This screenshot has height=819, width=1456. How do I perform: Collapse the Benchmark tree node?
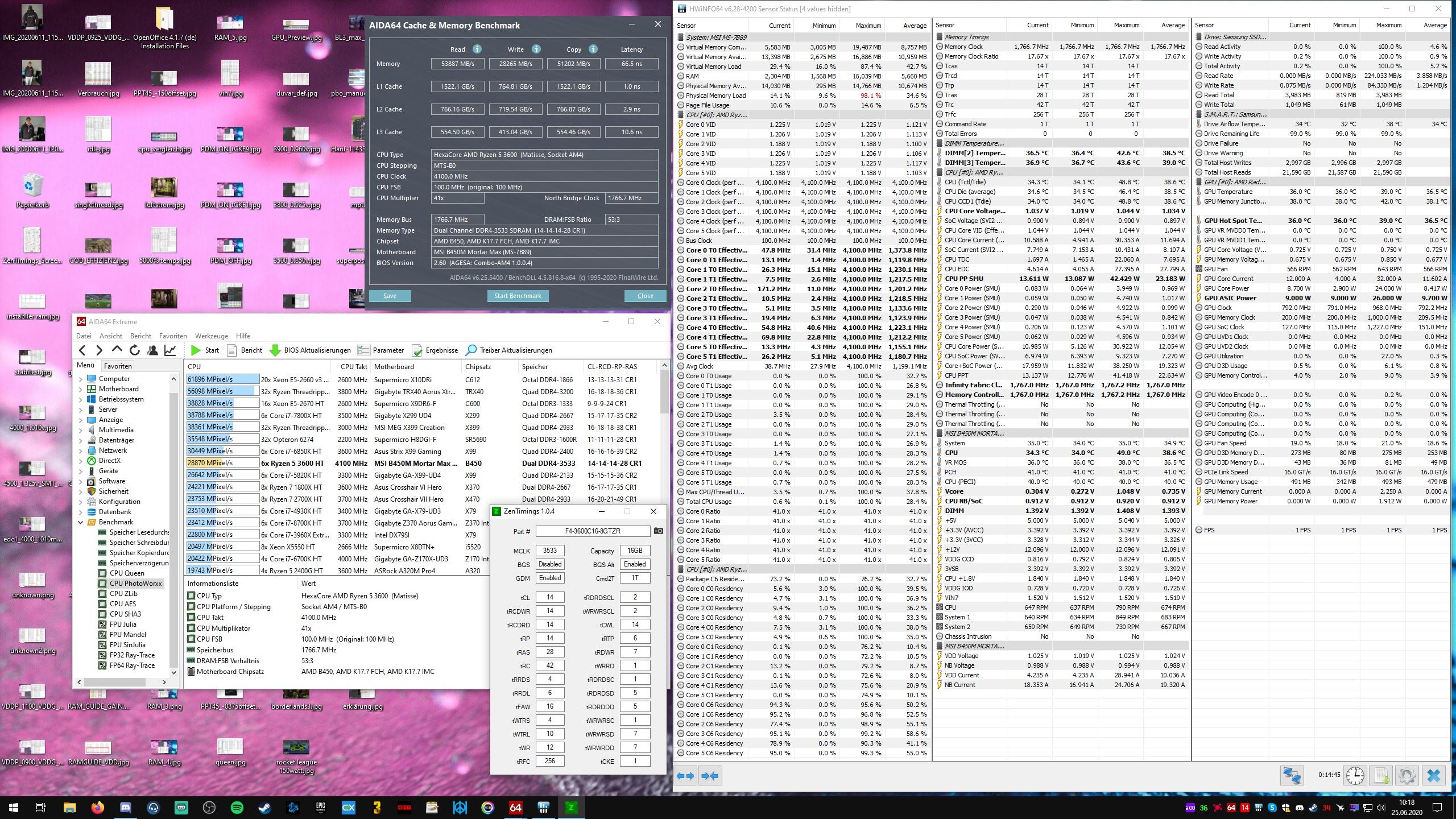coord(81,522)
